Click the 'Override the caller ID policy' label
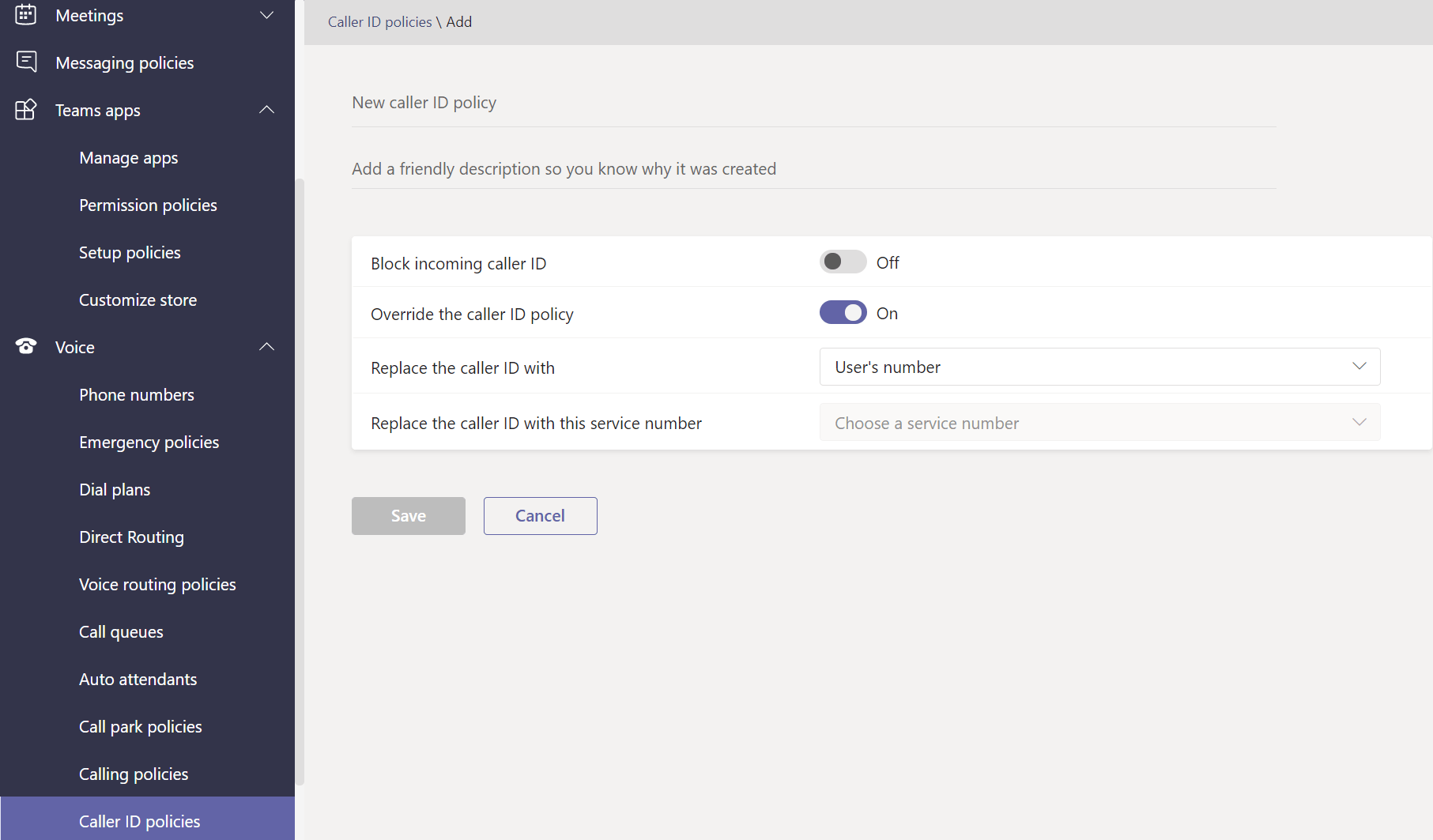 [x=472, y=315]
